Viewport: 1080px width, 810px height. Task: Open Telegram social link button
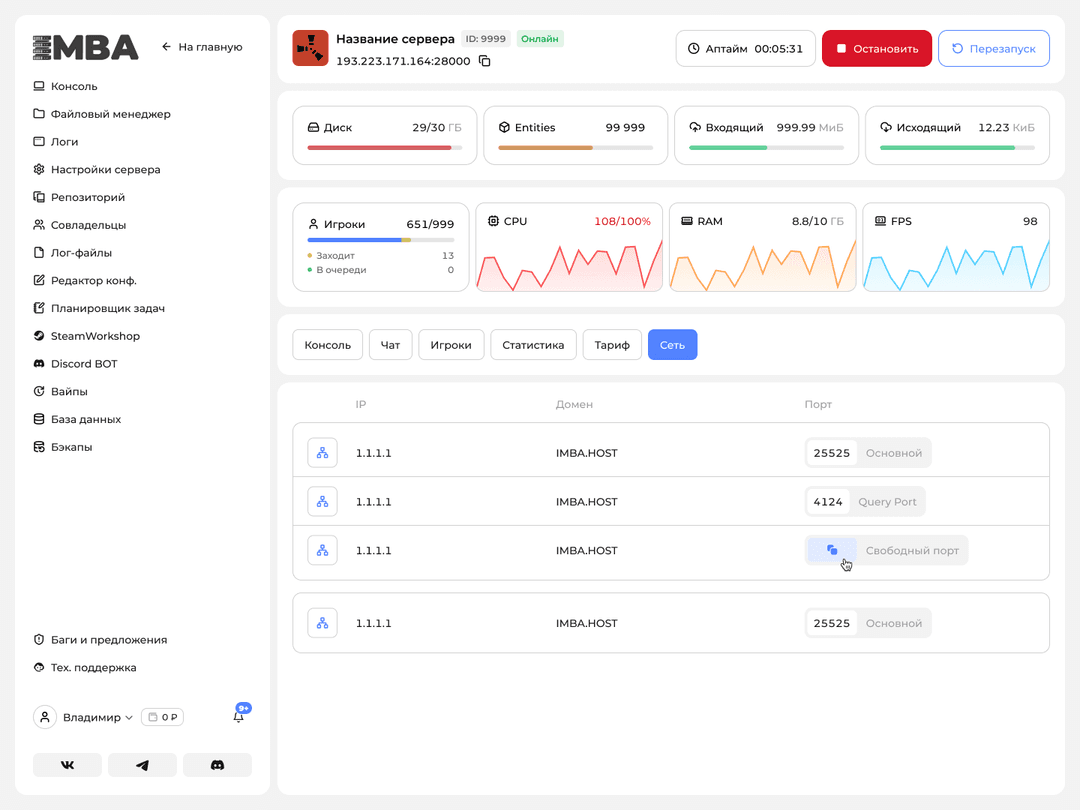click(142, 765)
